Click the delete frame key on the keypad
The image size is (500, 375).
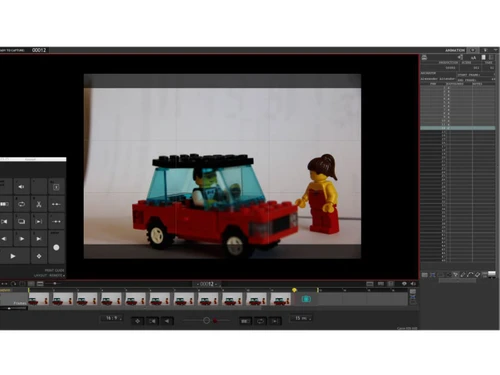[x=56, y=187]
